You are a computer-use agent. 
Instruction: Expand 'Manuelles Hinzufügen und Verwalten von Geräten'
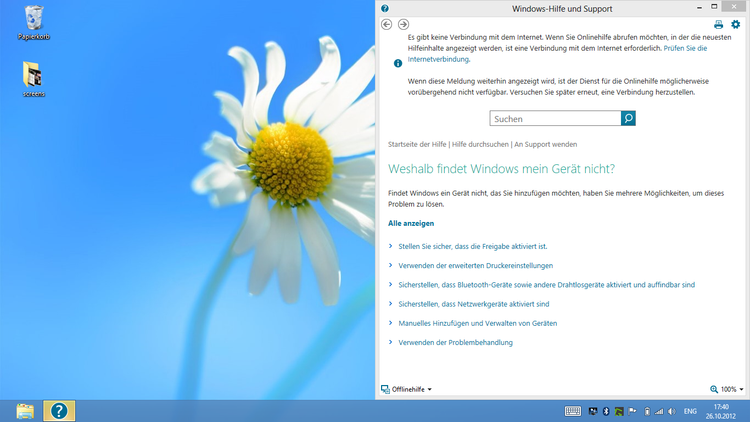477,323
